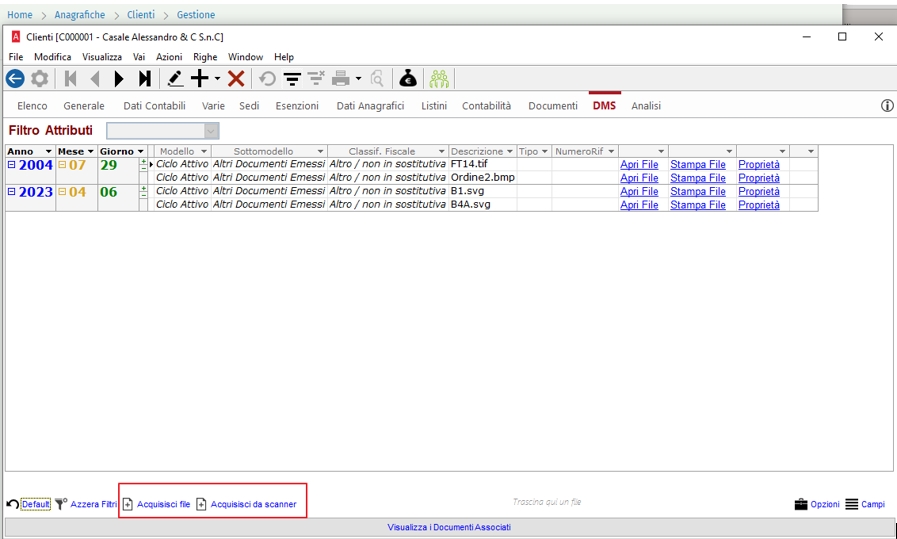
Task: Open the File menu
Action: click(15, 57)
